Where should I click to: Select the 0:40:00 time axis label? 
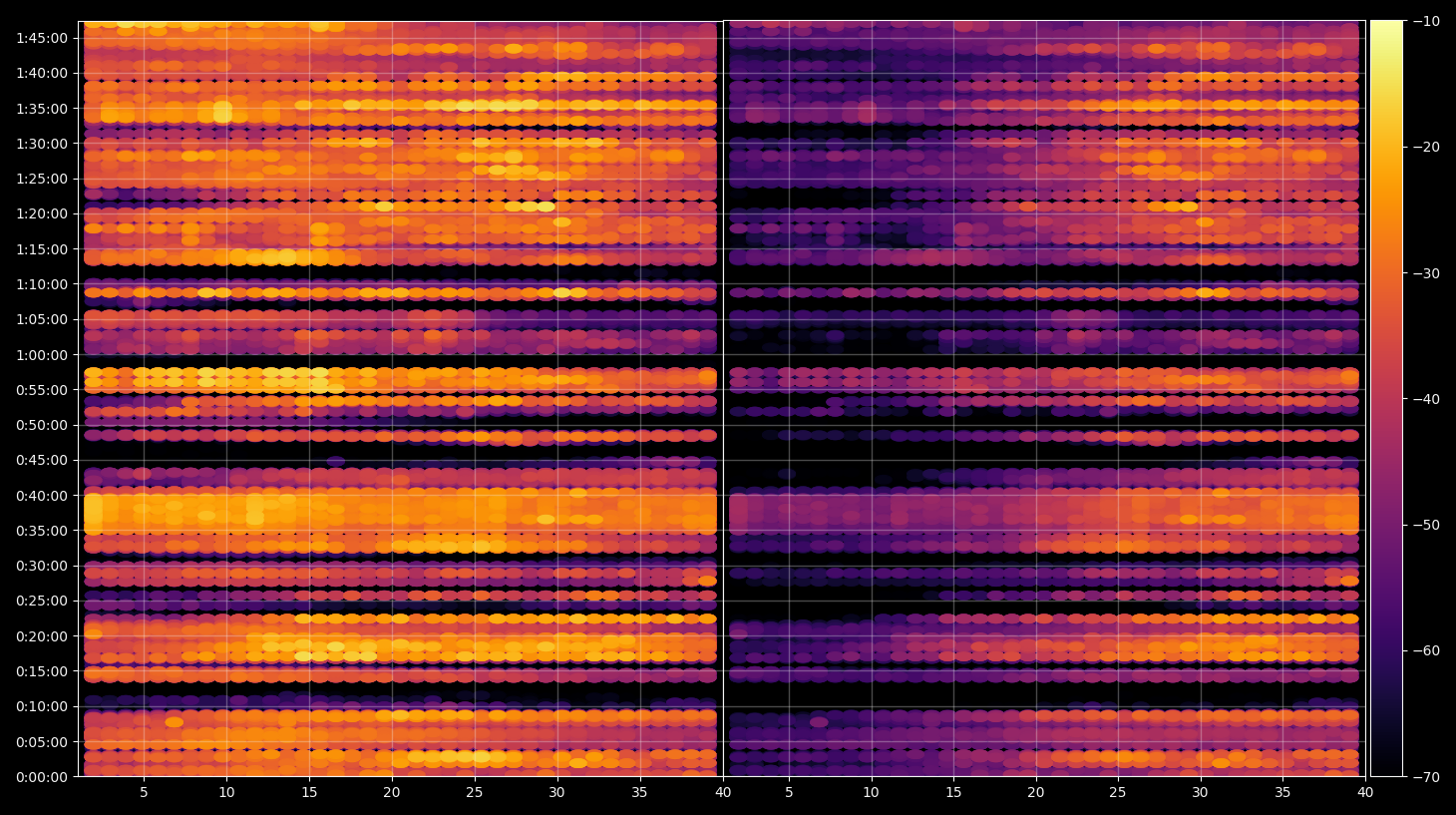tap(42, 496)
